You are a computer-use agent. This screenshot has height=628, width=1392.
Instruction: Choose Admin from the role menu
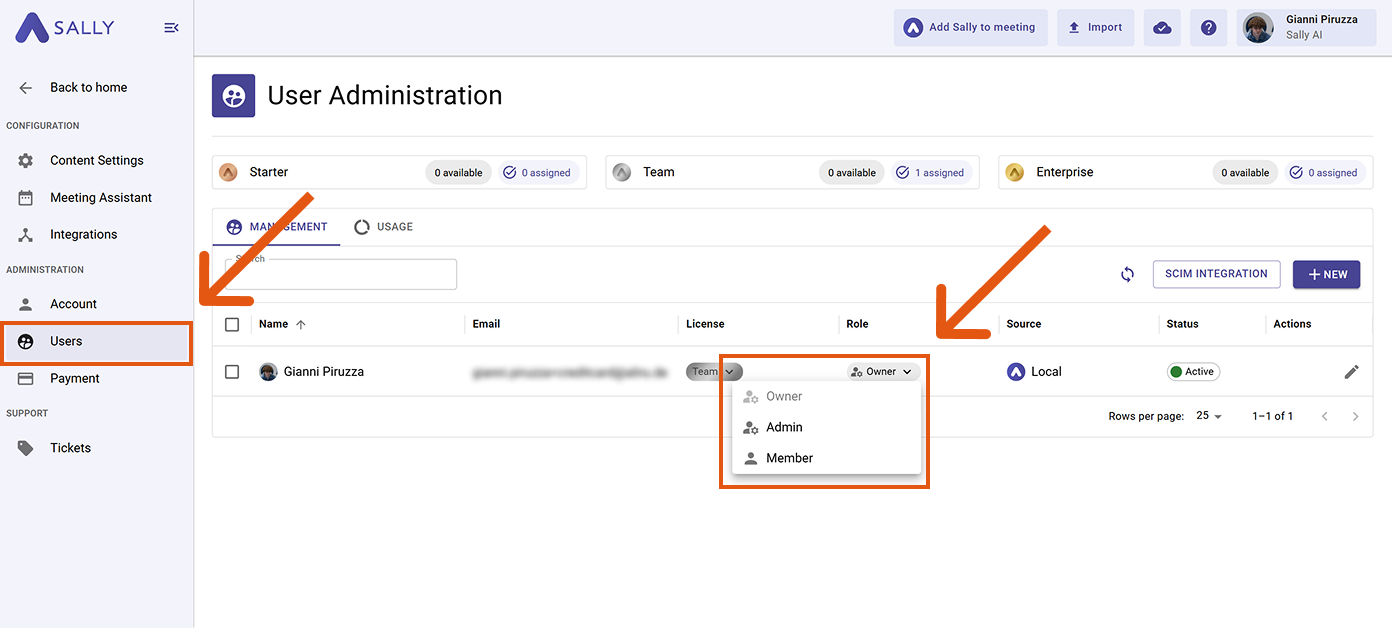[x=784, y=427]
